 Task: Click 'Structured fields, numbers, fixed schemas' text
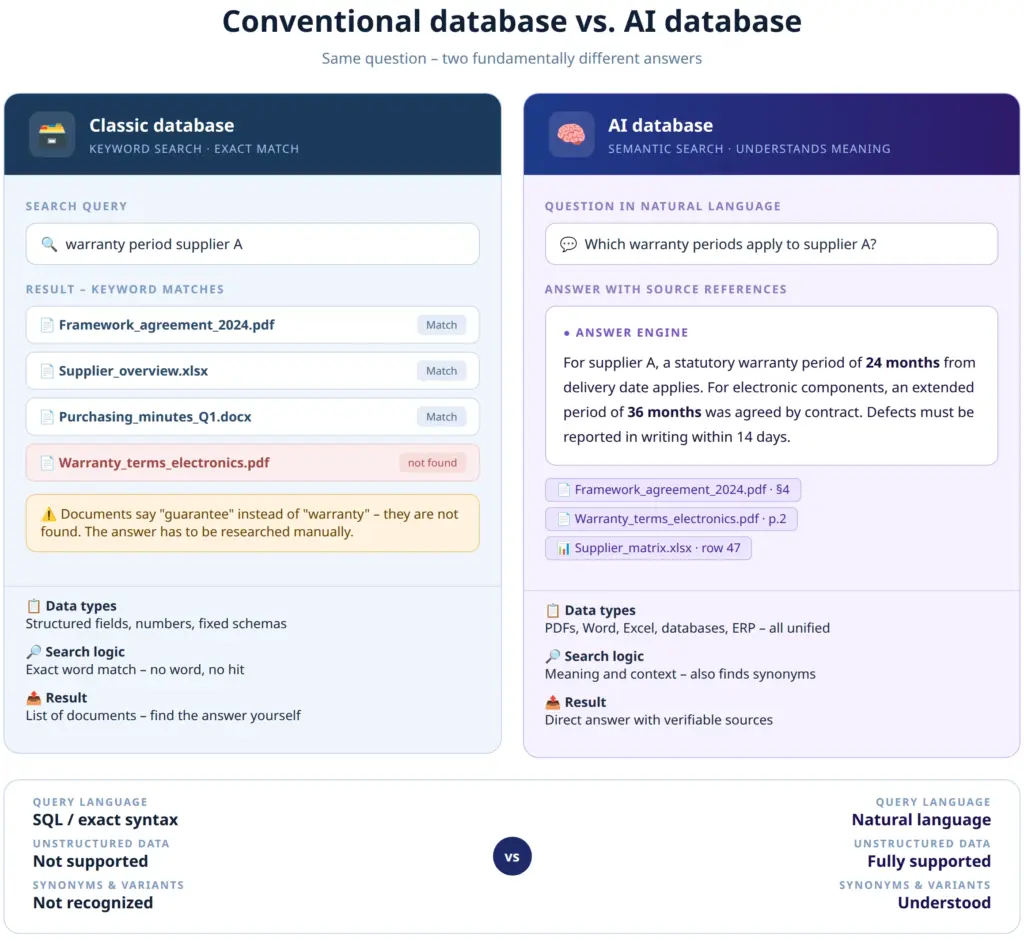pos(156,624)
